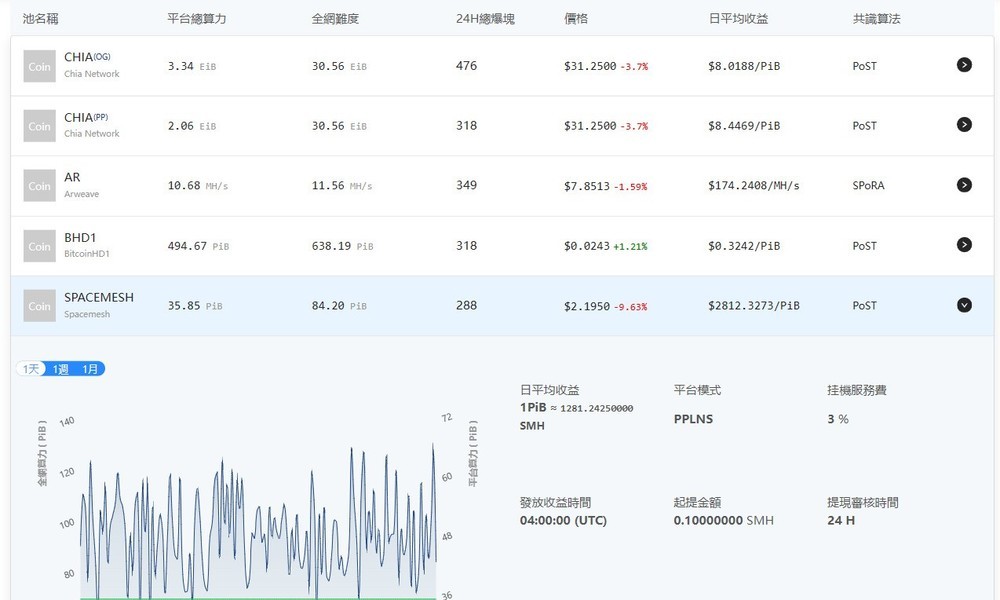This screenshot has width=1000, height=600.
Task: Click the 全網難度 column header
Action: 335,19
